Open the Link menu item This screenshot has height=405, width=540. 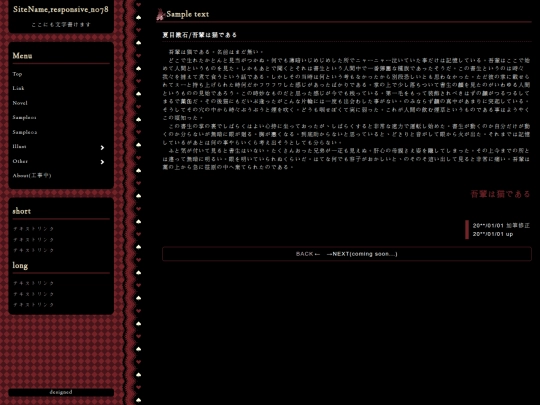tap(18, 88)
